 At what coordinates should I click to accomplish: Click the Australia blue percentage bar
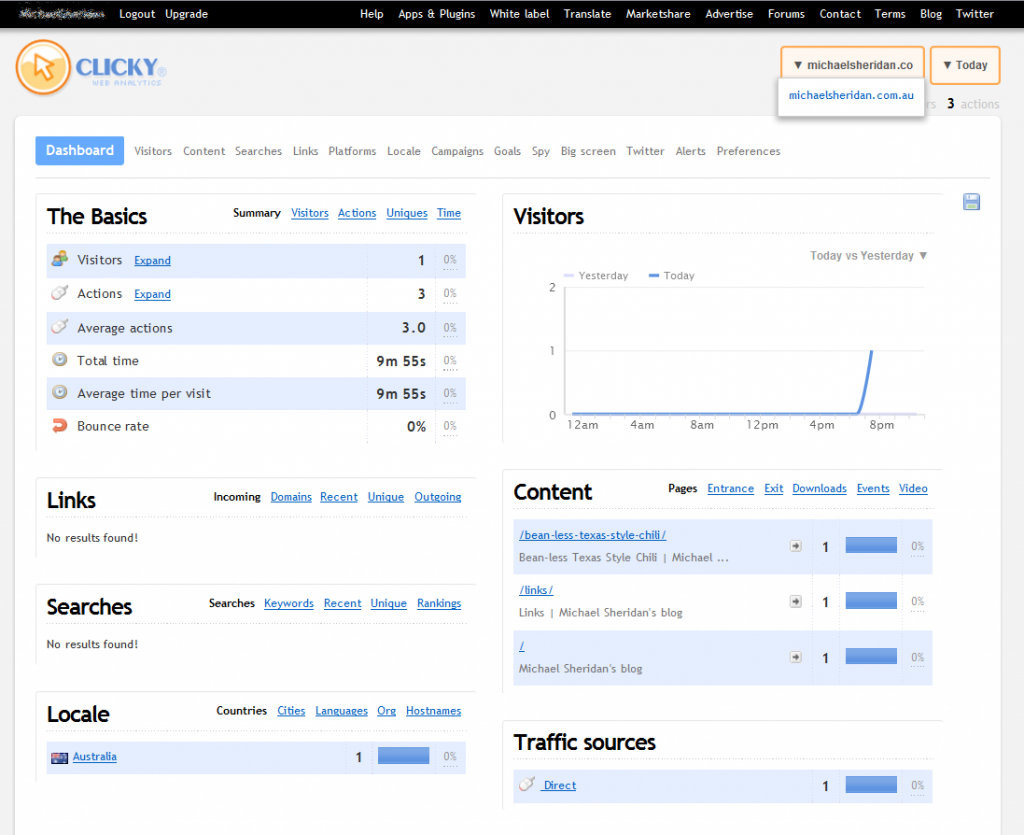[x=404, y=756]
